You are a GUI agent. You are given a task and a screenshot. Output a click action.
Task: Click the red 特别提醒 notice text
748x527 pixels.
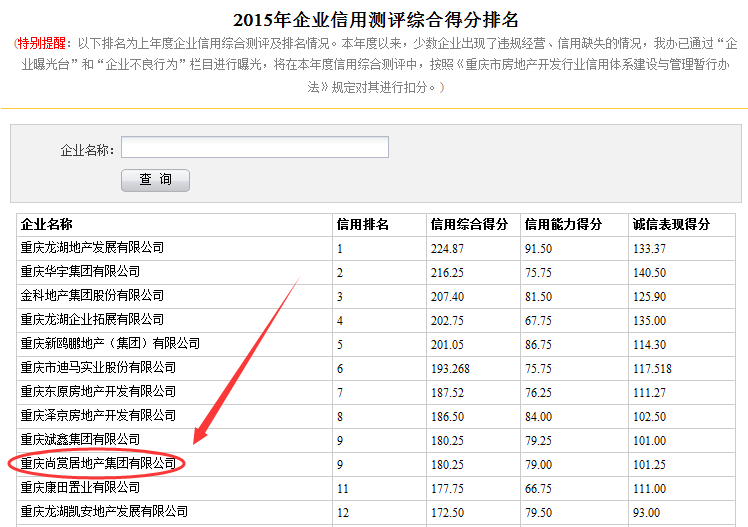point(42,43)
